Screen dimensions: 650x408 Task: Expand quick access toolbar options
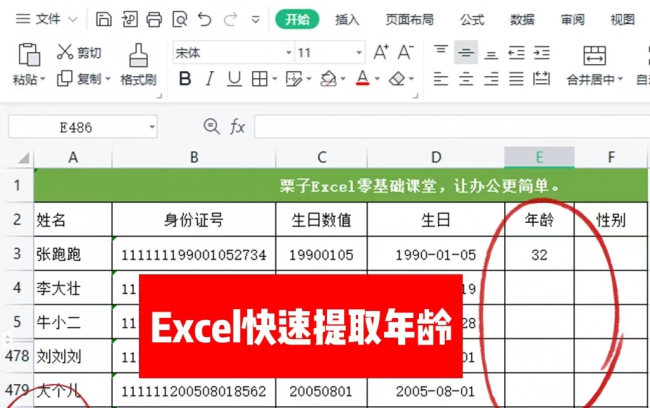256,19
